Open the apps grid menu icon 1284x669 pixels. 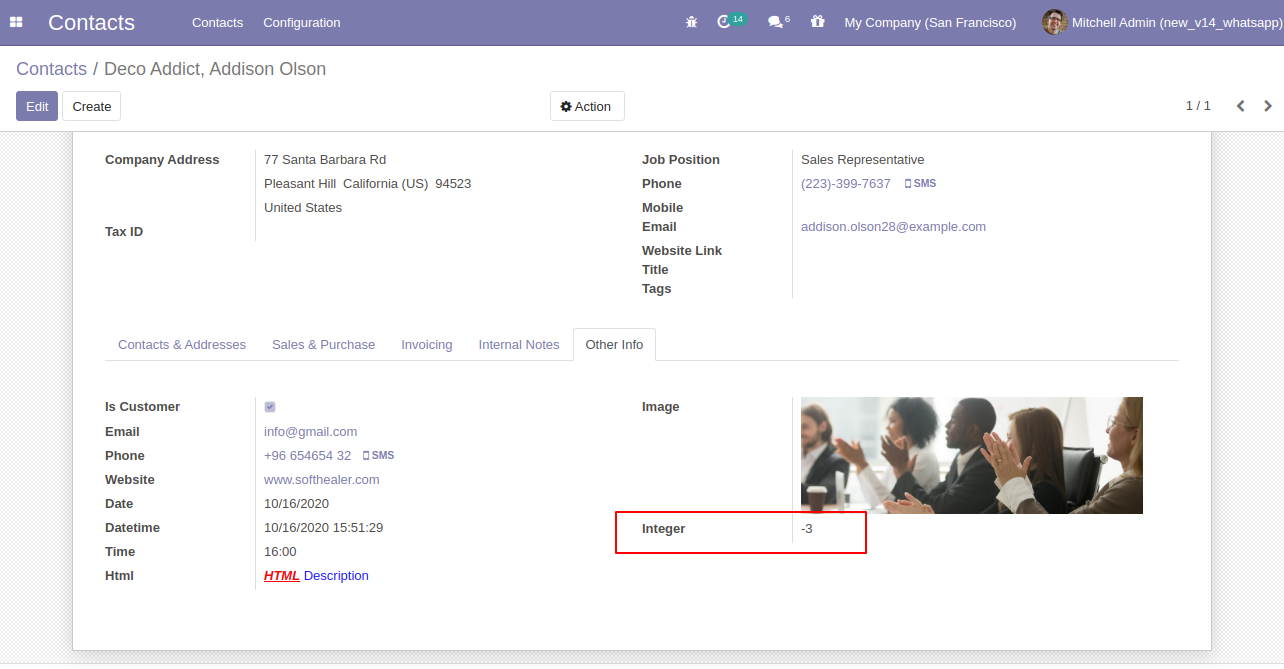point(16,22)
